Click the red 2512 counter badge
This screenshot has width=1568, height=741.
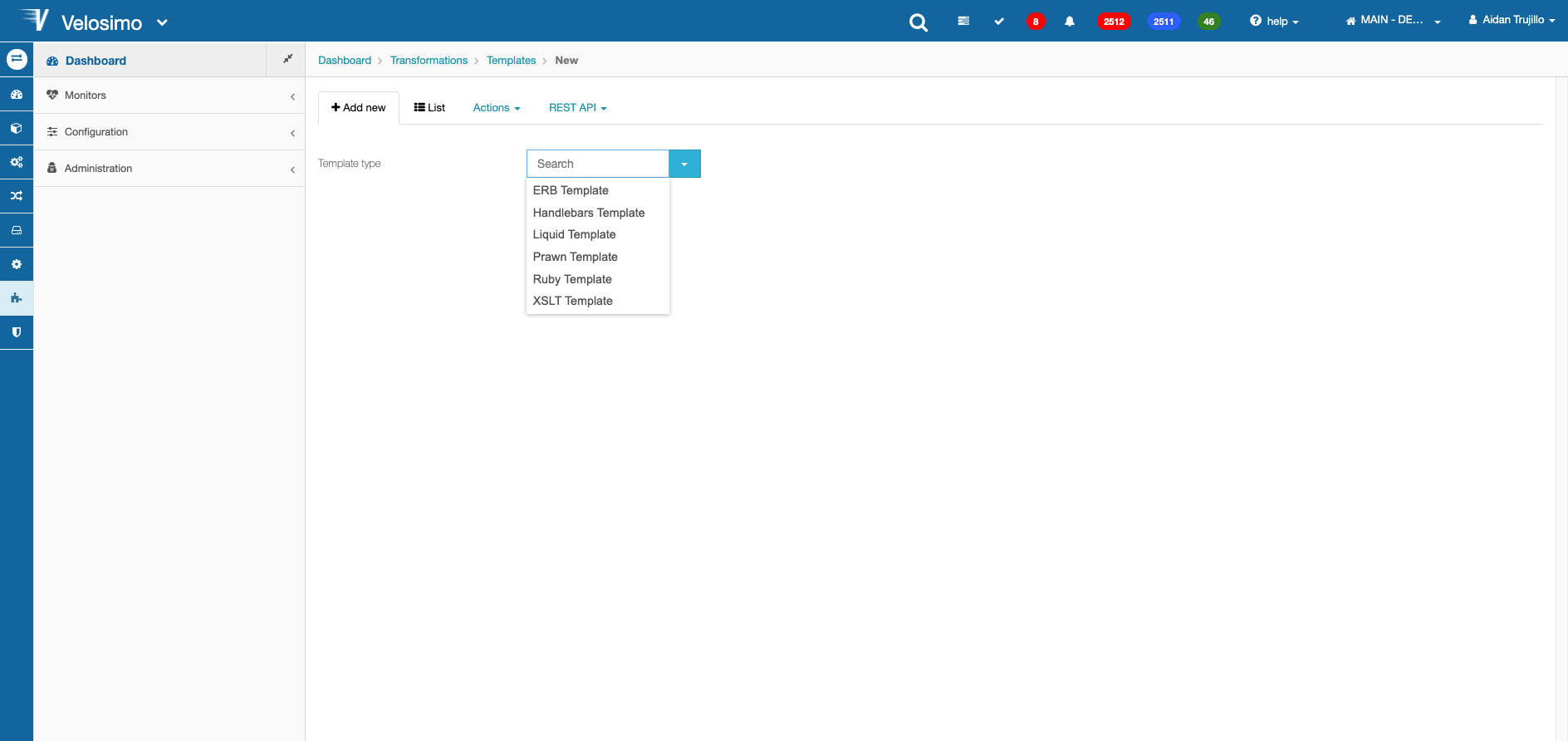coord(1114,22)
